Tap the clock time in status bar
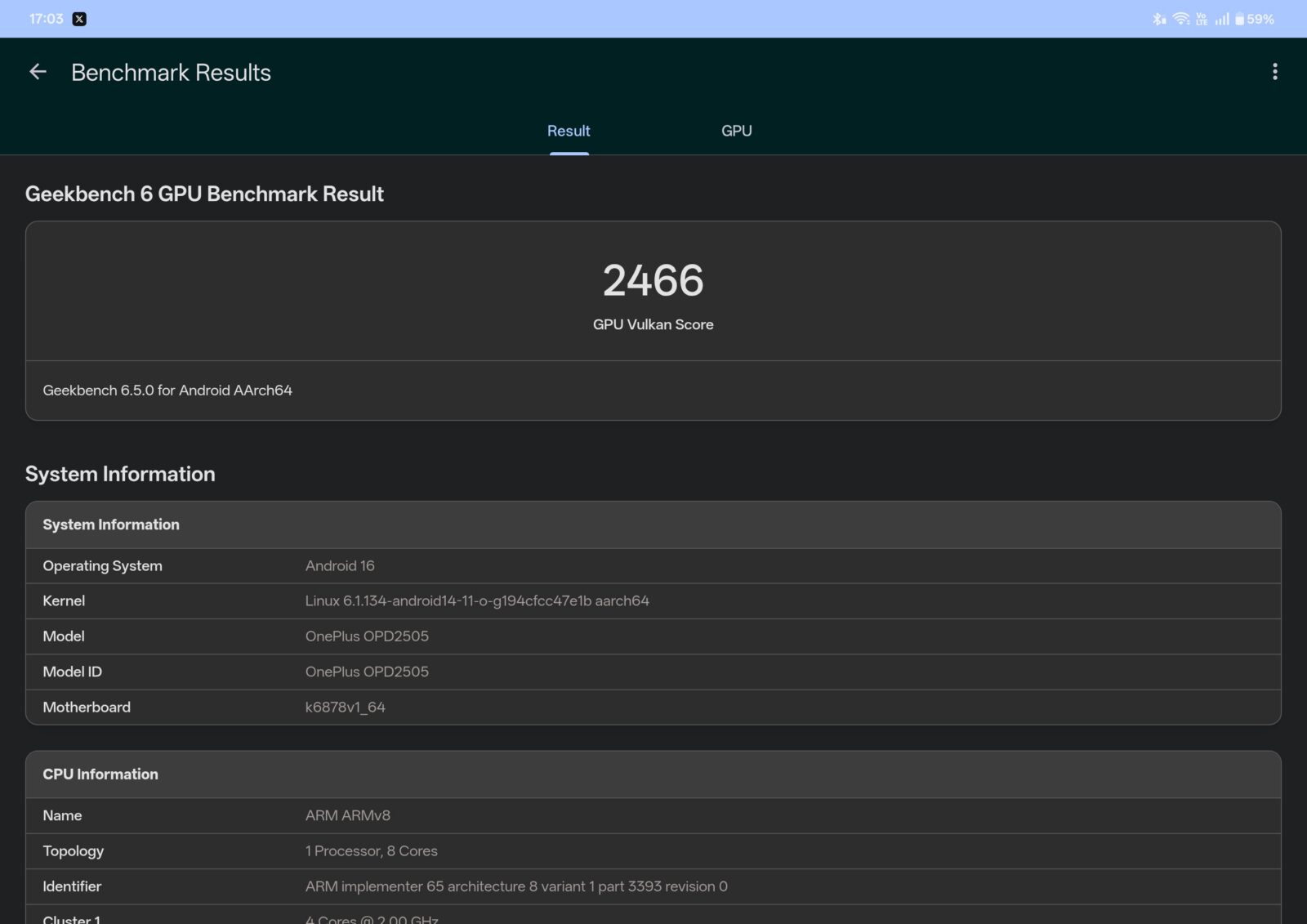The image size is (1307, 924). coord(46,19)
